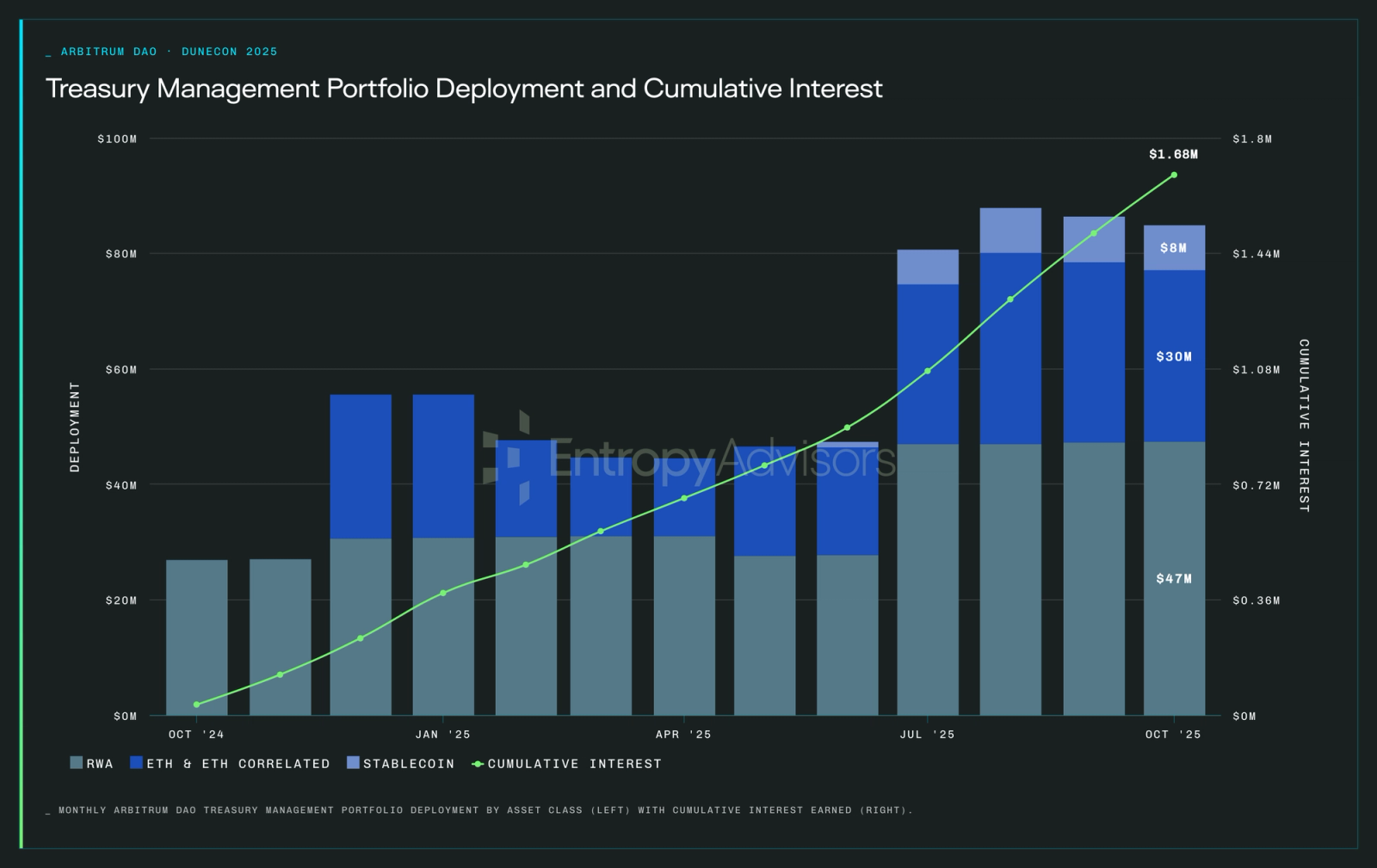Click the $1.8M right axis label
The height and width of the screenshot is (868, 1377).
(x=1252, y=139)
